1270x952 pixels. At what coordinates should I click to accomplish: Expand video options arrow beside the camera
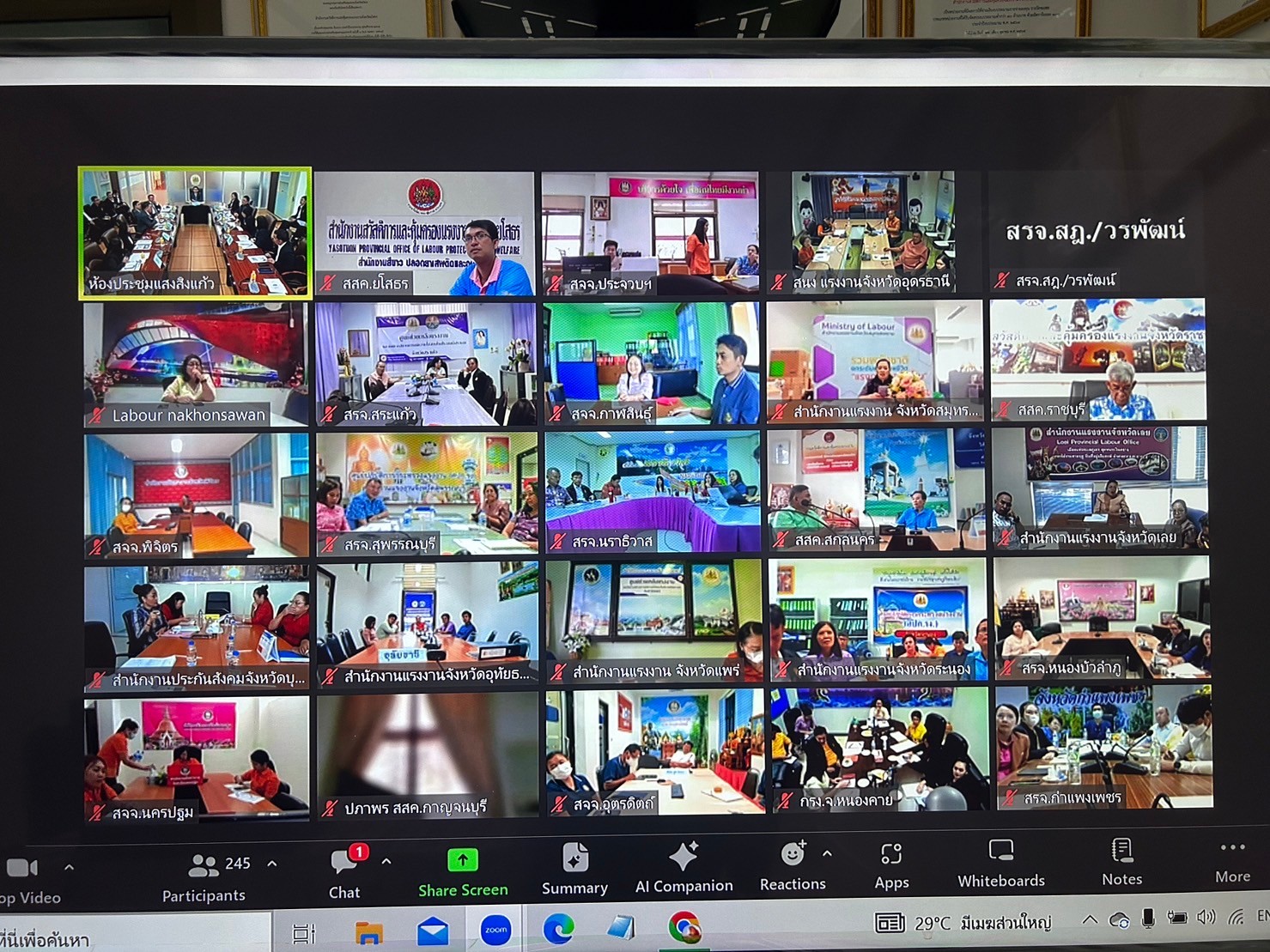point(70,868)
